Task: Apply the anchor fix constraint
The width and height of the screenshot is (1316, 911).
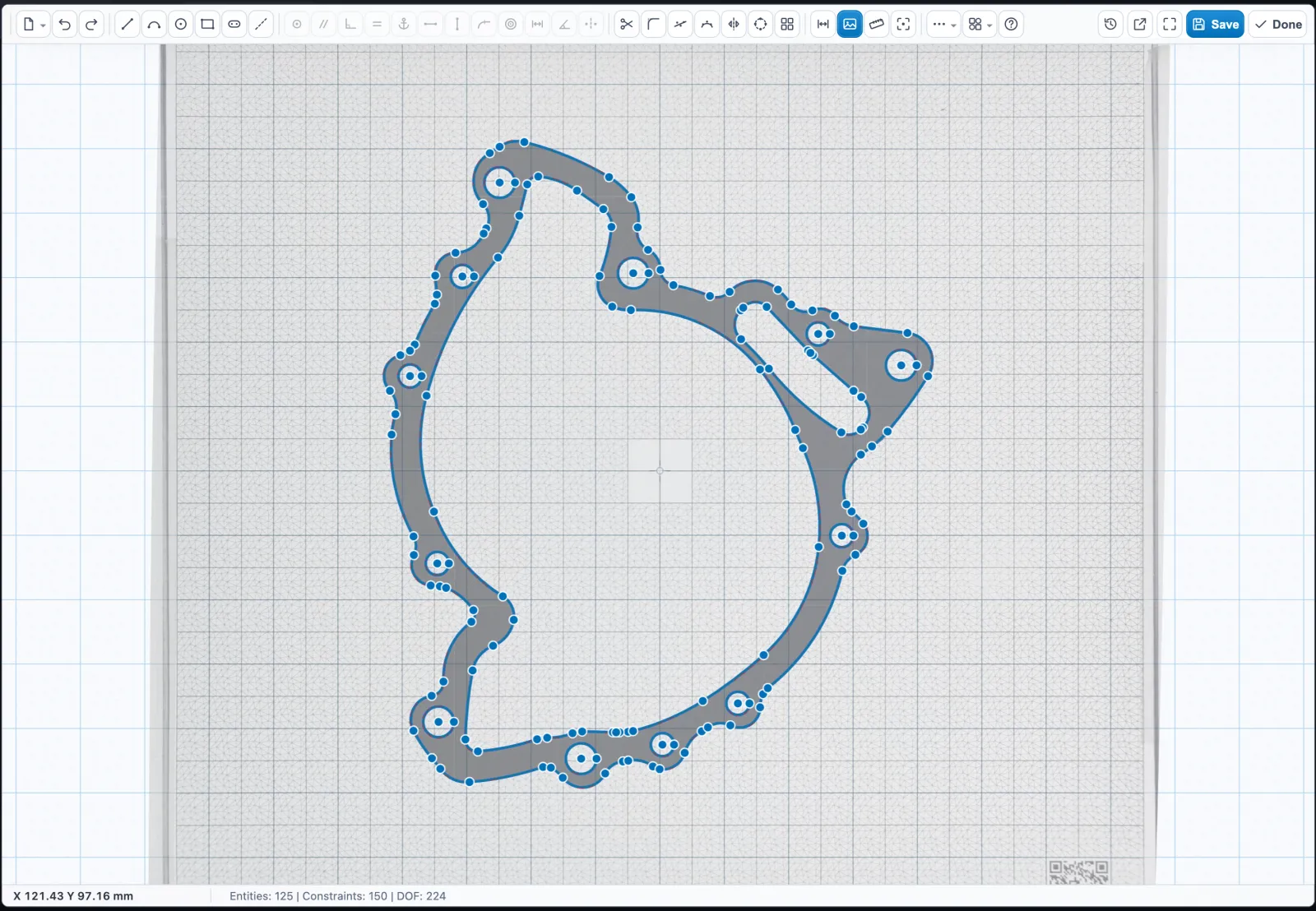Action: tap(404, 25)
